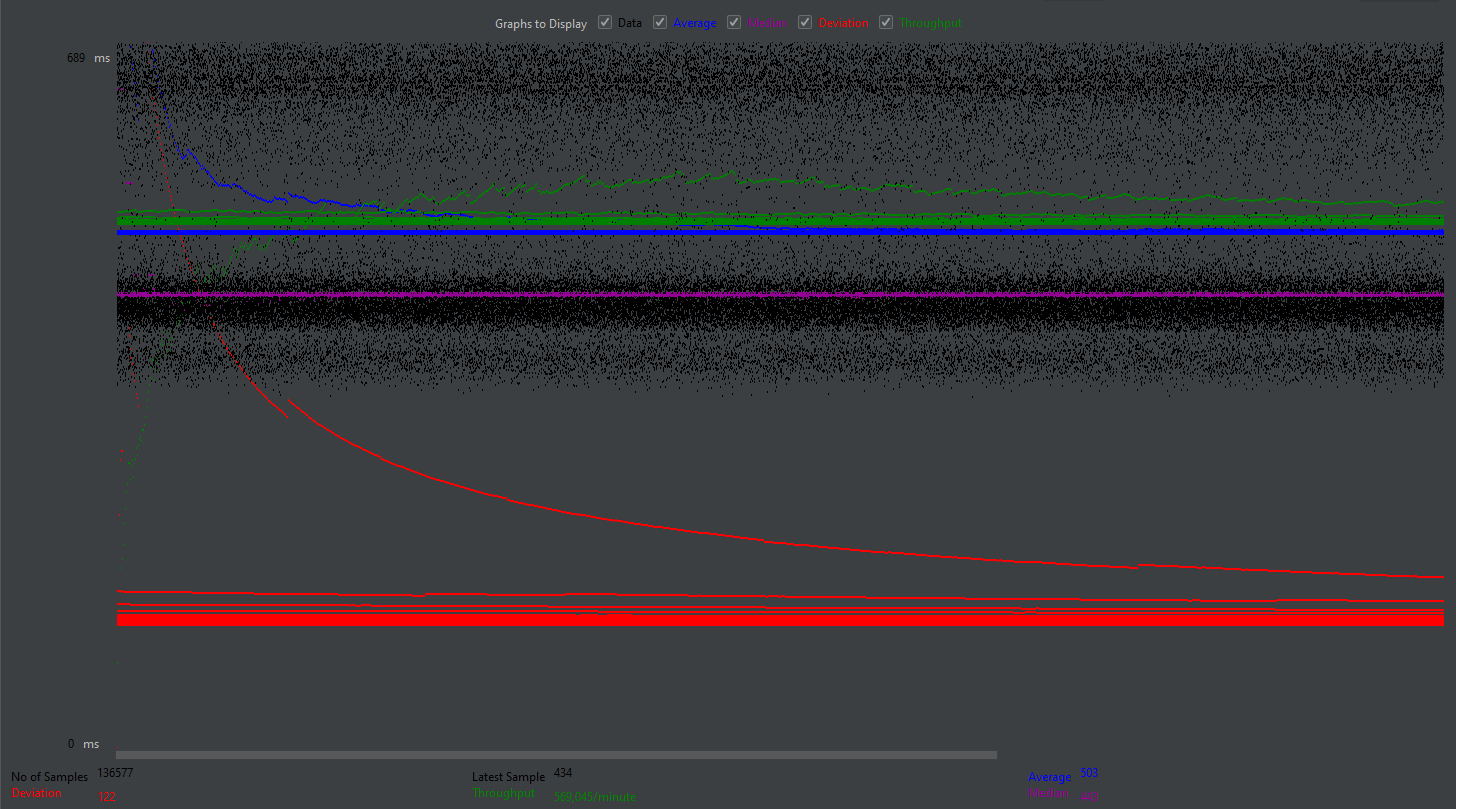Viewport: 1458px width, 809px height.
Task: Hide the red Deviation graph via checkbox
Action: [x=805, y=23]
